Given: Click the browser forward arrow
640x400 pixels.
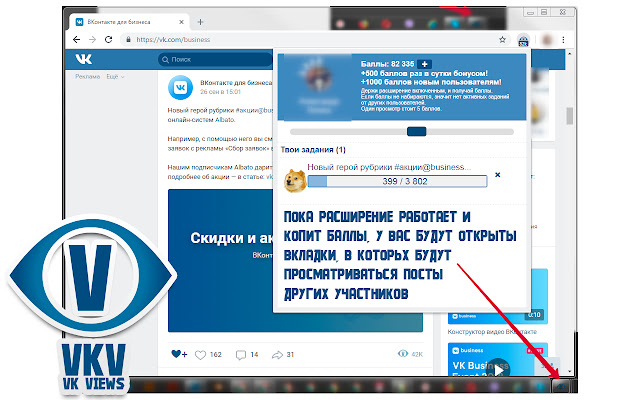Looking at the screenshot, I should 93,40.
